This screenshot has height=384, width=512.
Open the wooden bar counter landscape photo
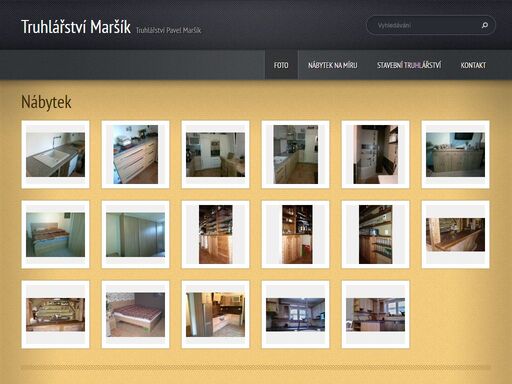(455, 234)
